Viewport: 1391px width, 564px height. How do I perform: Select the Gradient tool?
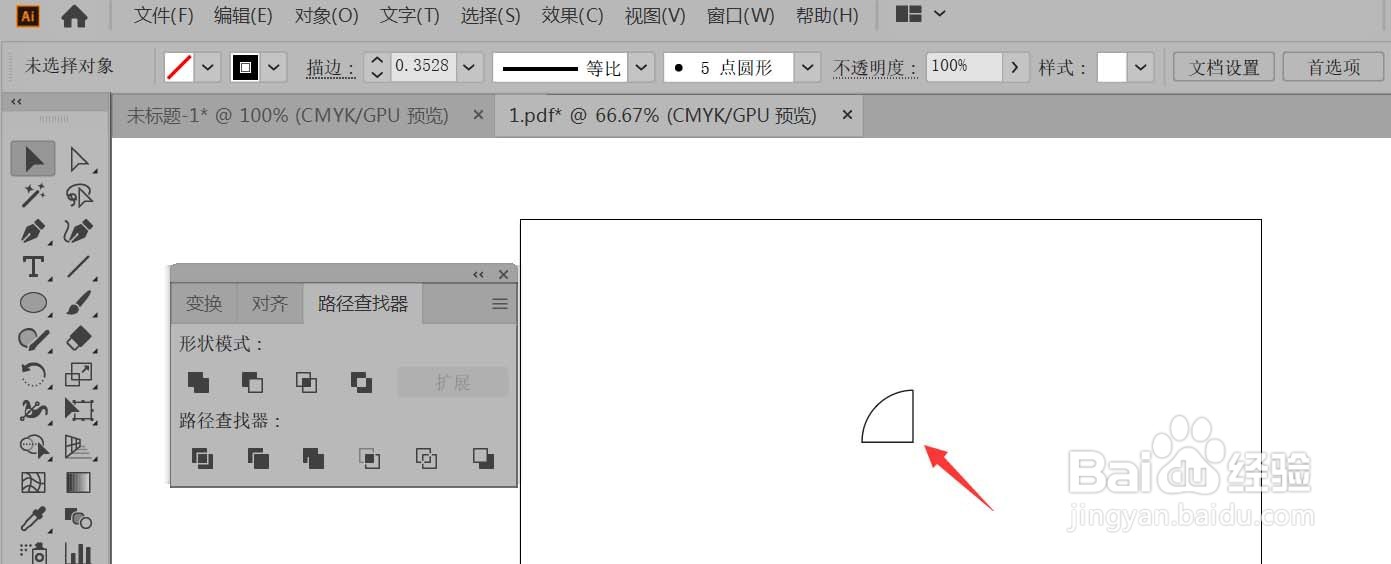79,482
